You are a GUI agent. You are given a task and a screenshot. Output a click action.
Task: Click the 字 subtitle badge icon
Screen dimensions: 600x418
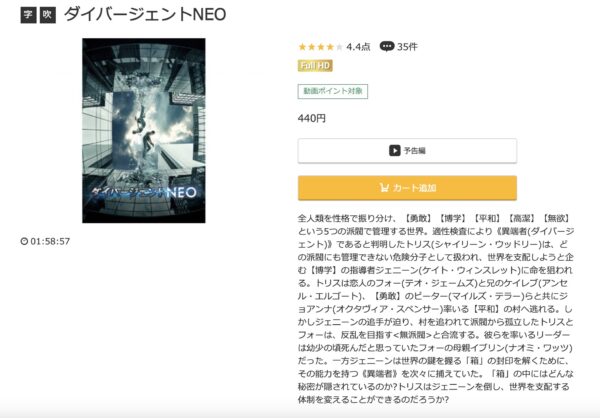pyautogui.click(x=28, y=15)
